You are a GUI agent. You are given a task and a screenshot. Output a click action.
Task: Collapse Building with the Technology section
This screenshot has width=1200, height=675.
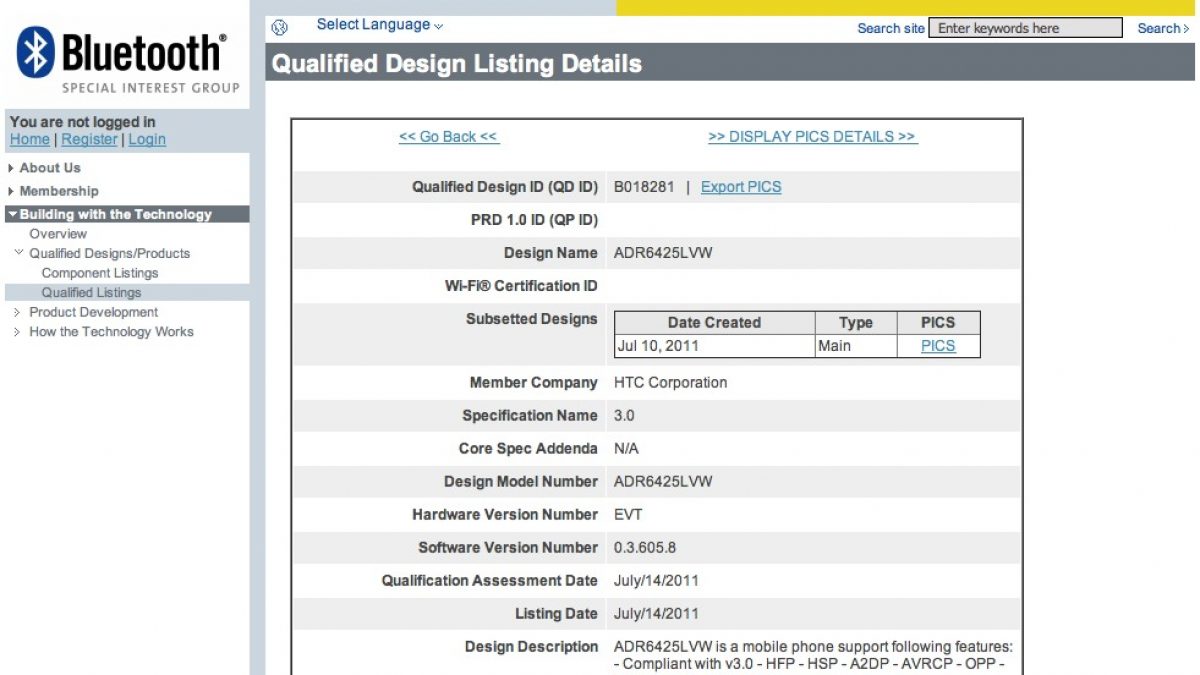click(x=115, y=214)
